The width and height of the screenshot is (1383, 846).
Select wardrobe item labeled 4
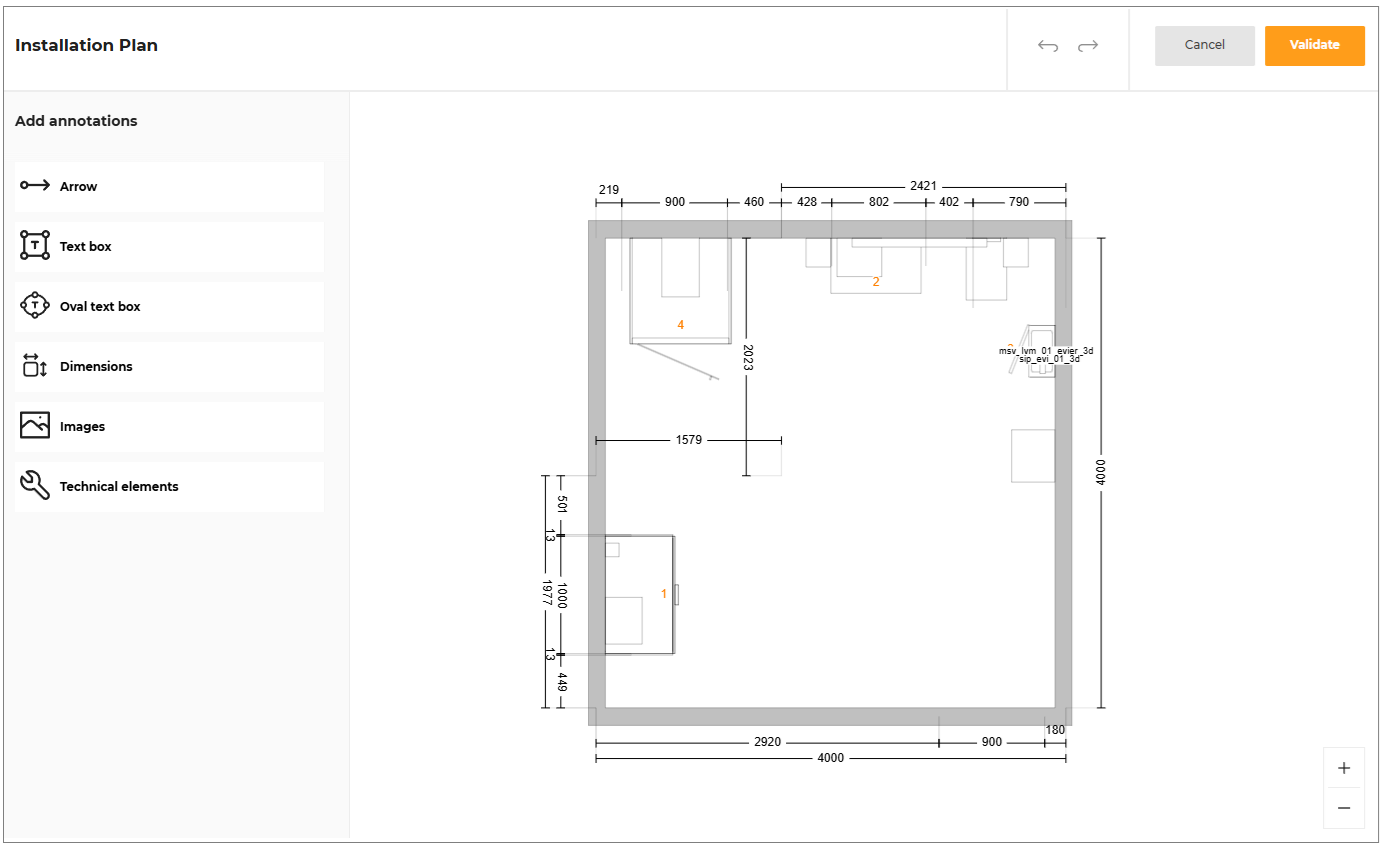point(680,324)
